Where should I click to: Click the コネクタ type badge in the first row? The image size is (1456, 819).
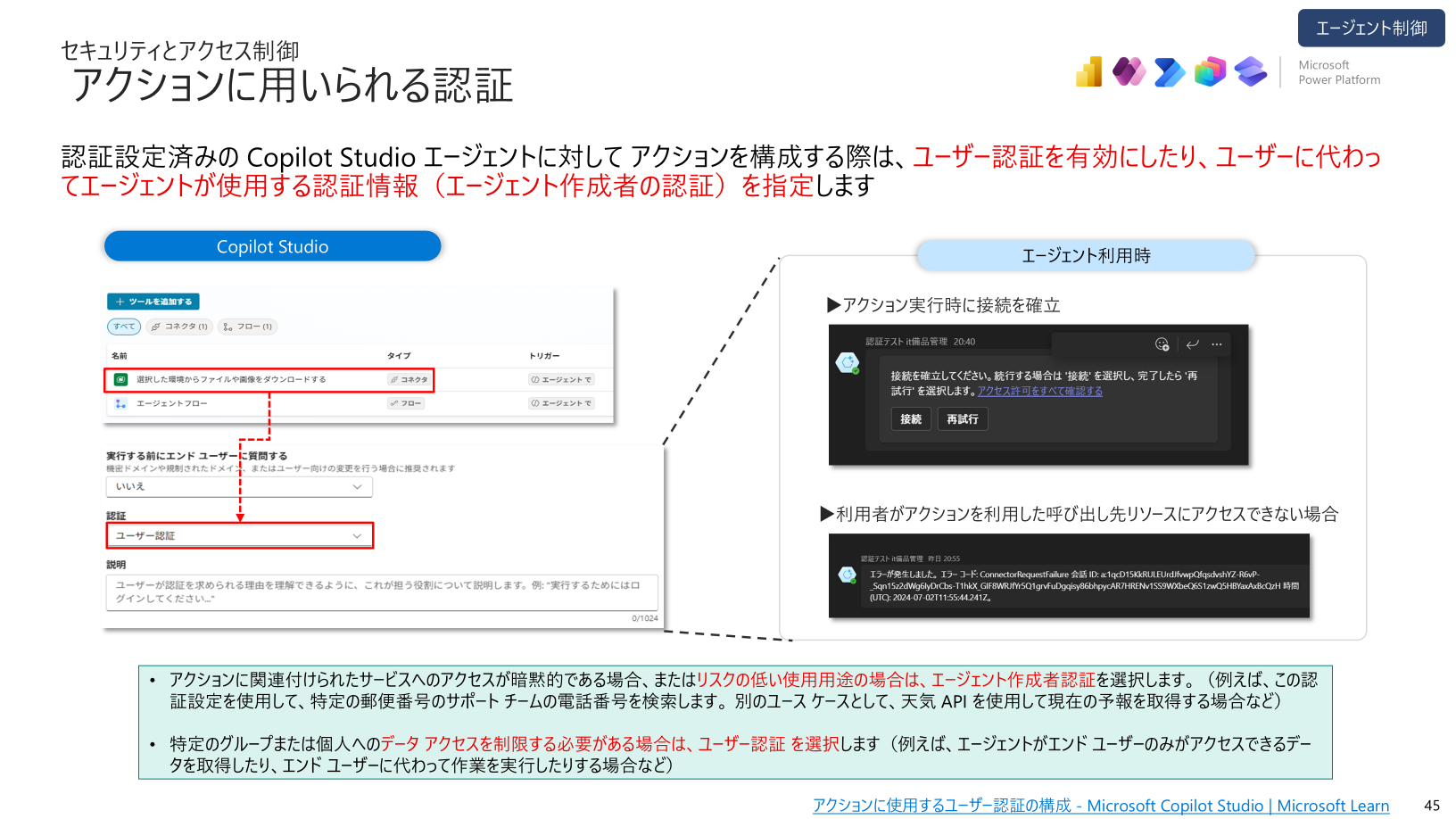409,379
